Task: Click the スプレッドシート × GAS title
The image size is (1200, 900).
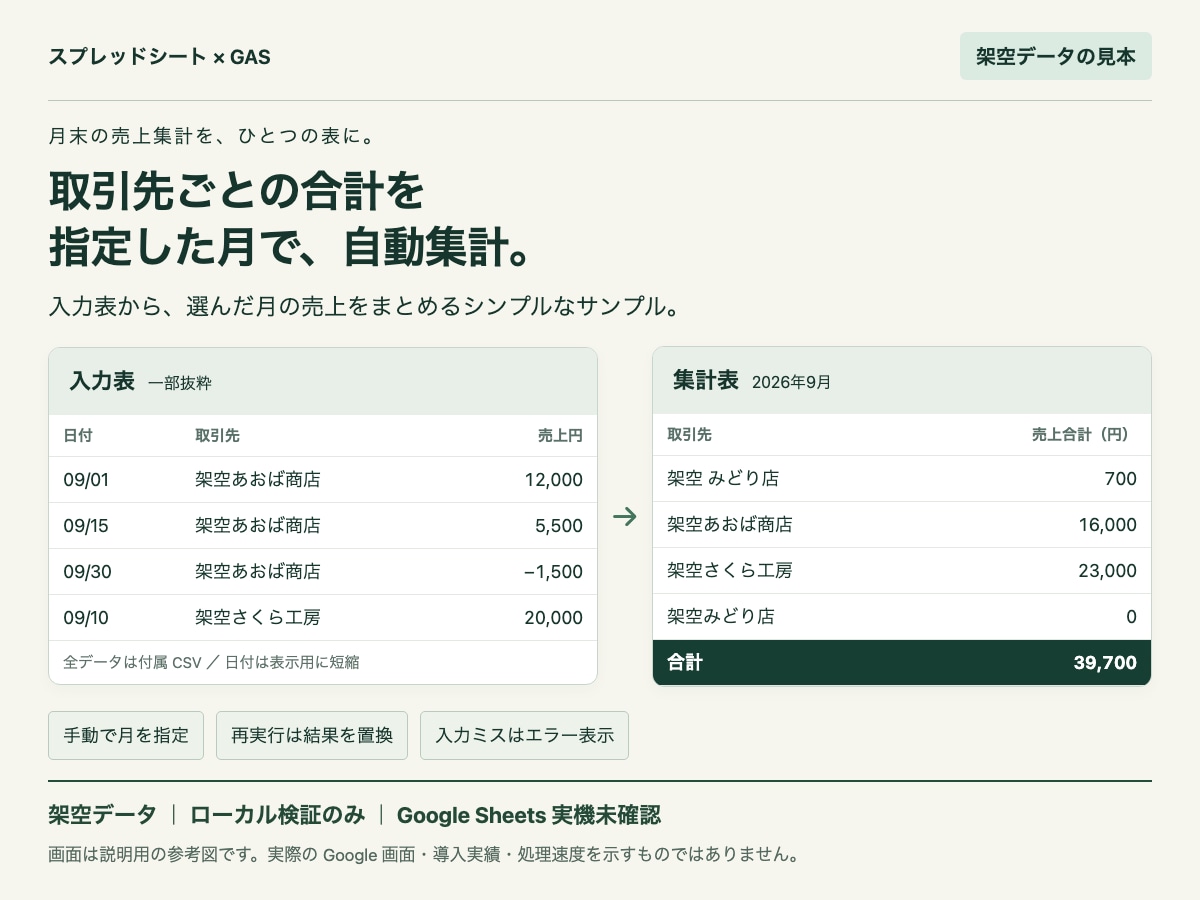Action: 160,57
